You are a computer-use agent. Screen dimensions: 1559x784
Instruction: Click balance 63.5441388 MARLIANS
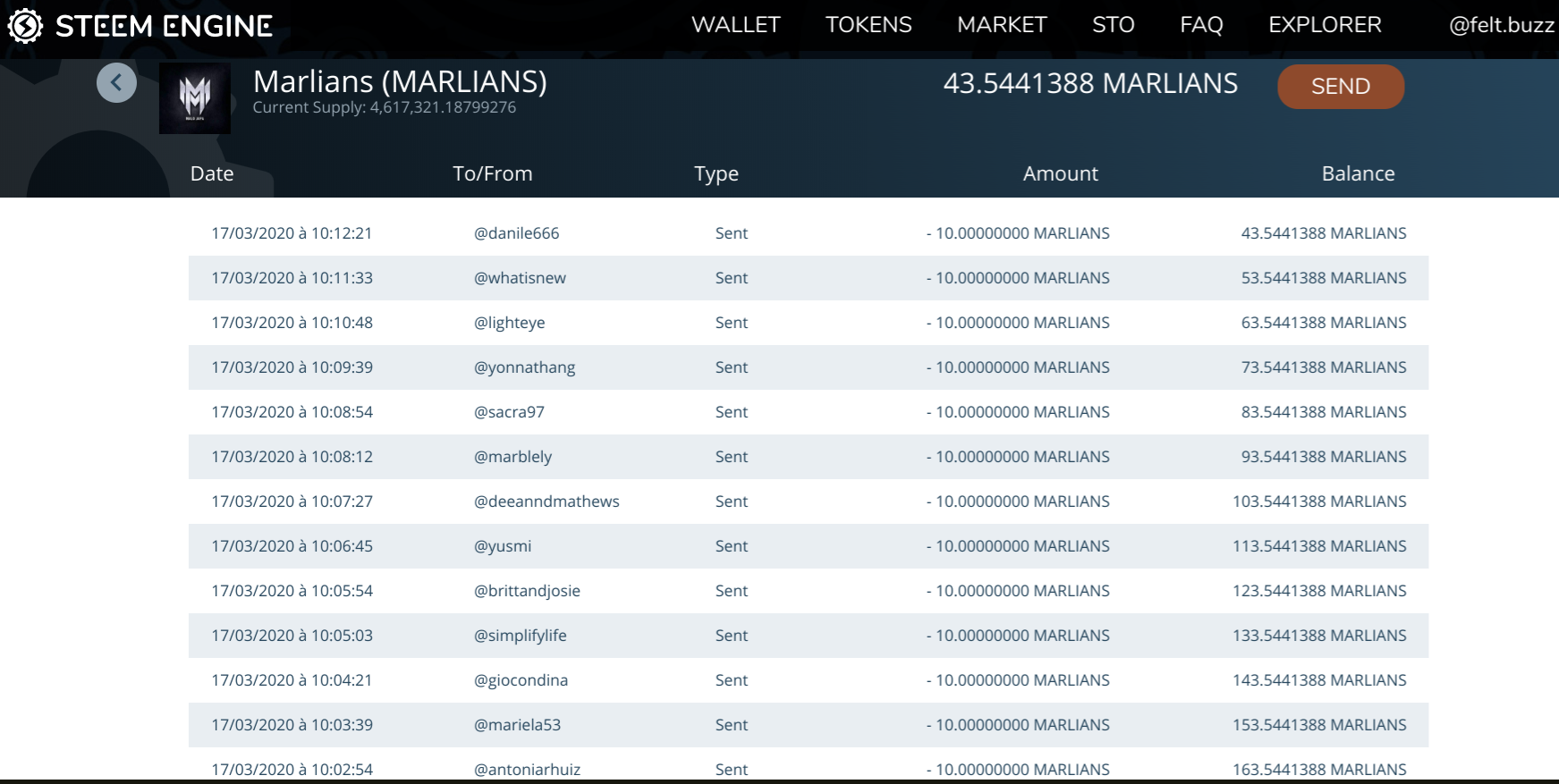[x=1324, y=323]
